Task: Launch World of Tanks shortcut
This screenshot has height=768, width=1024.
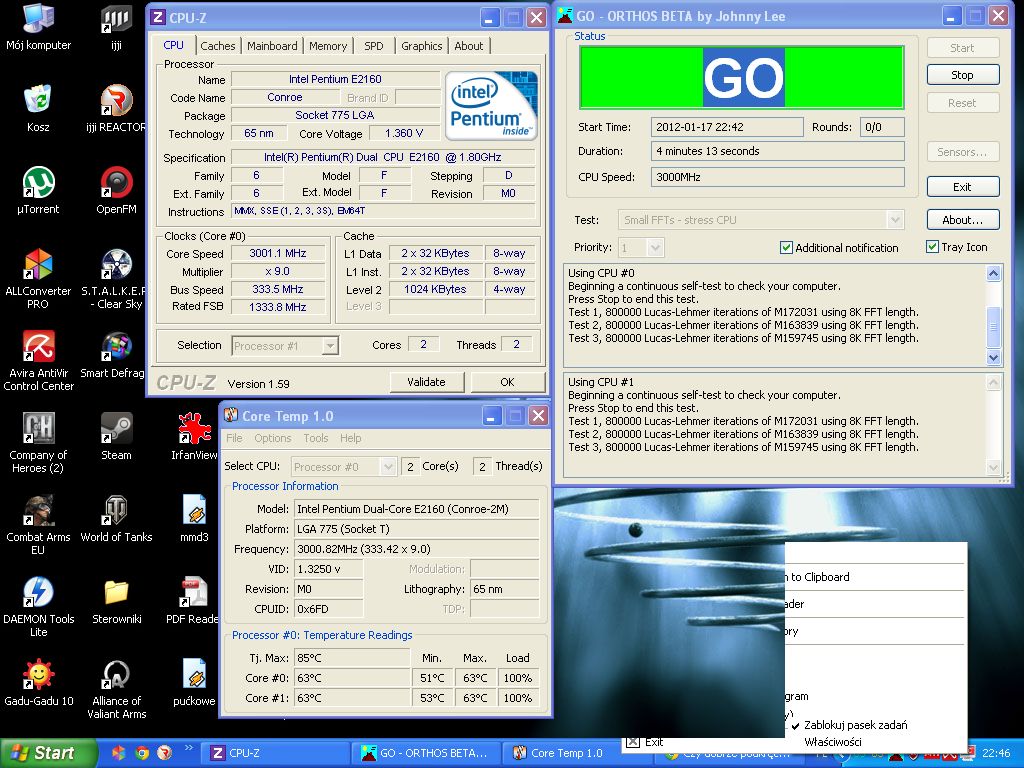Action: pos(116,511)
